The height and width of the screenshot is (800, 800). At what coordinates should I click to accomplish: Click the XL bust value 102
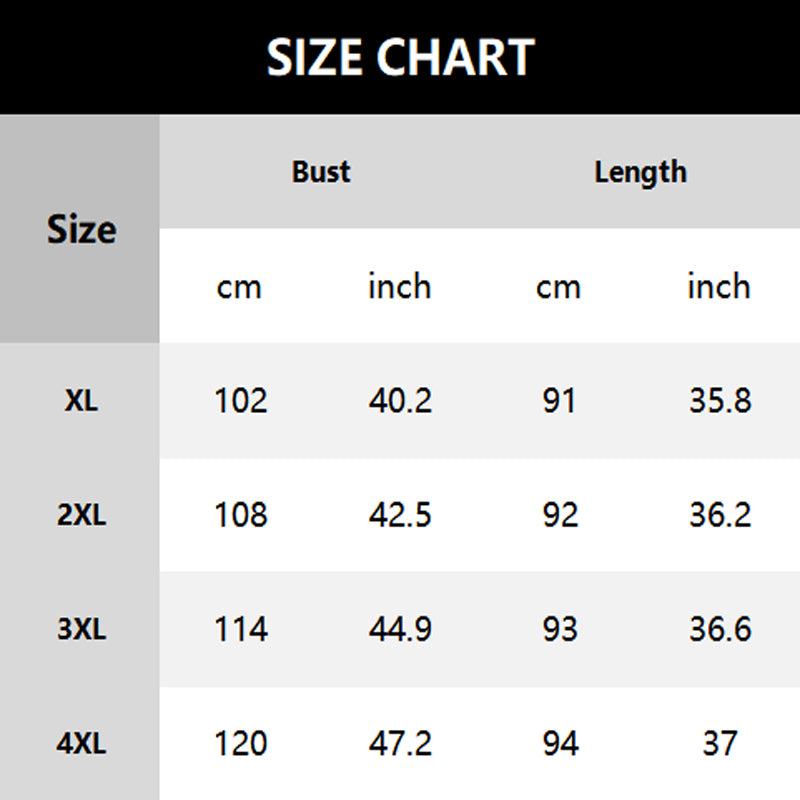241,401
